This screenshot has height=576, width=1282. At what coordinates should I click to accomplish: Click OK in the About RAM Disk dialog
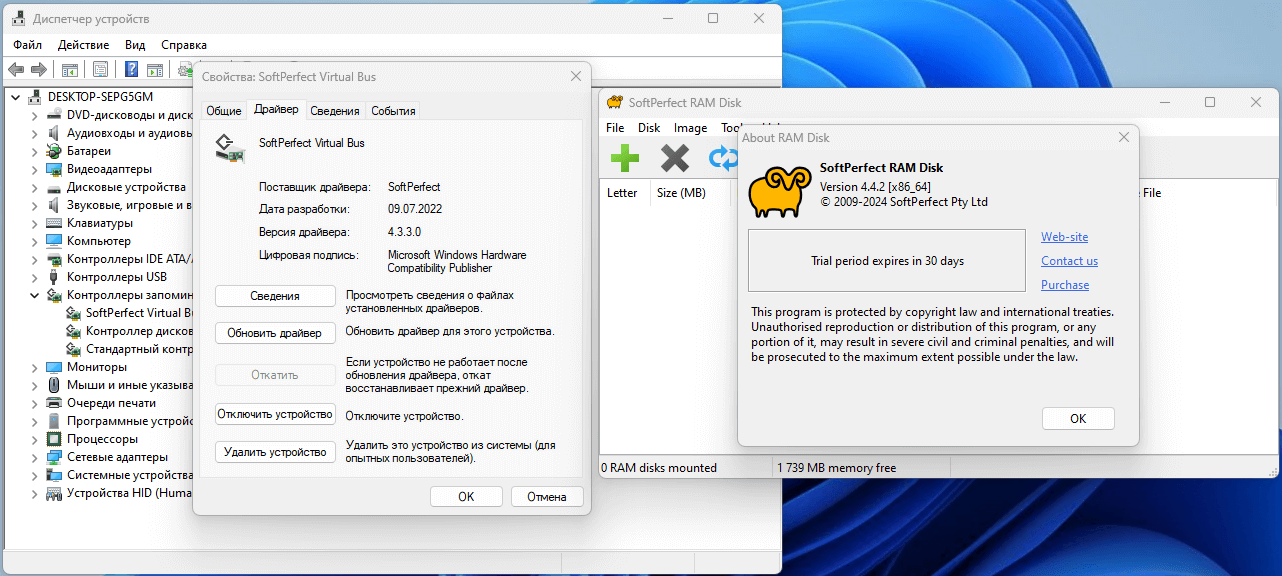(x=1078, y=419)
